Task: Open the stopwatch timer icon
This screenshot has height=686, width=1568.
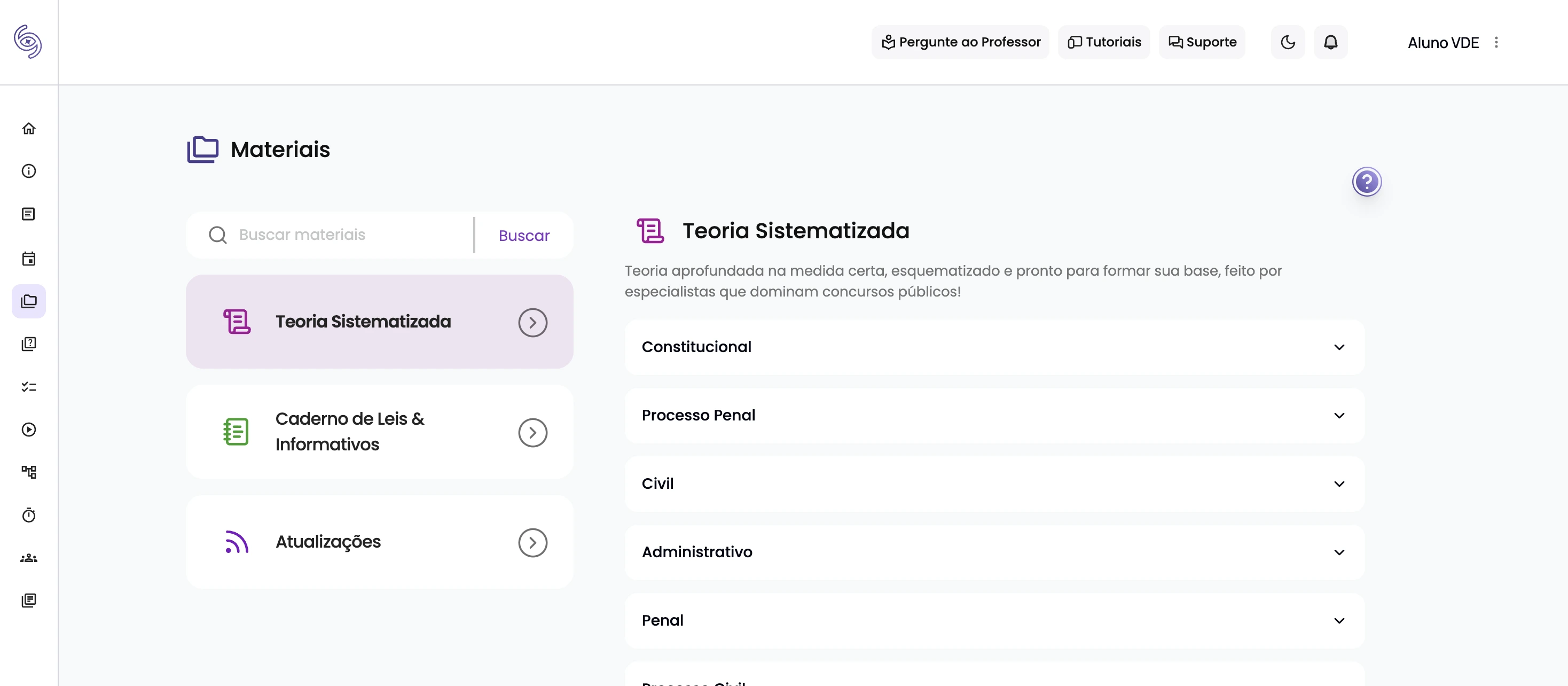Action: [x=29, y=515]
